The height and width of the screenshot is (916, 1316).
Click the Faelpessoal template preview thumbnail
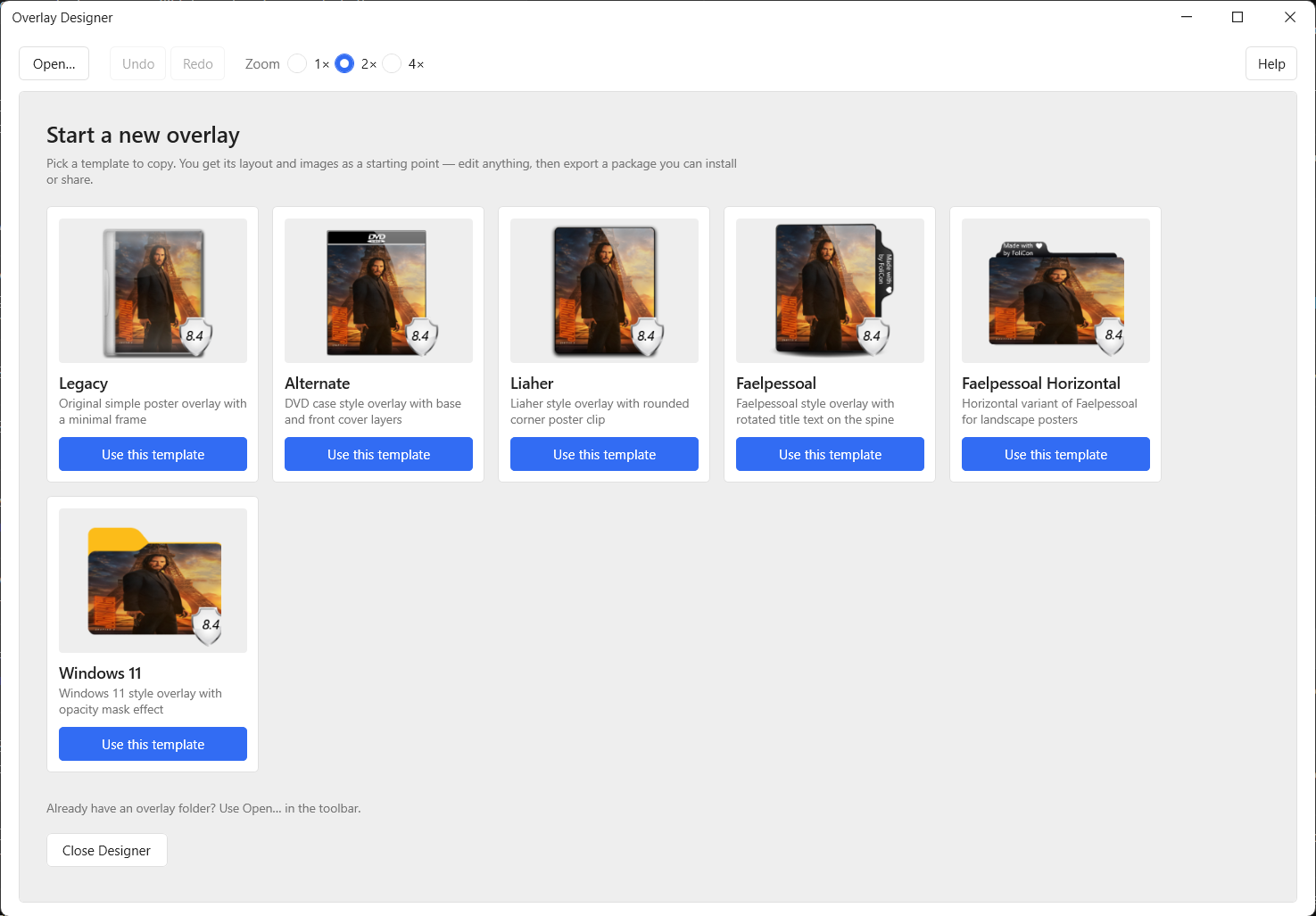coord(830,291)
